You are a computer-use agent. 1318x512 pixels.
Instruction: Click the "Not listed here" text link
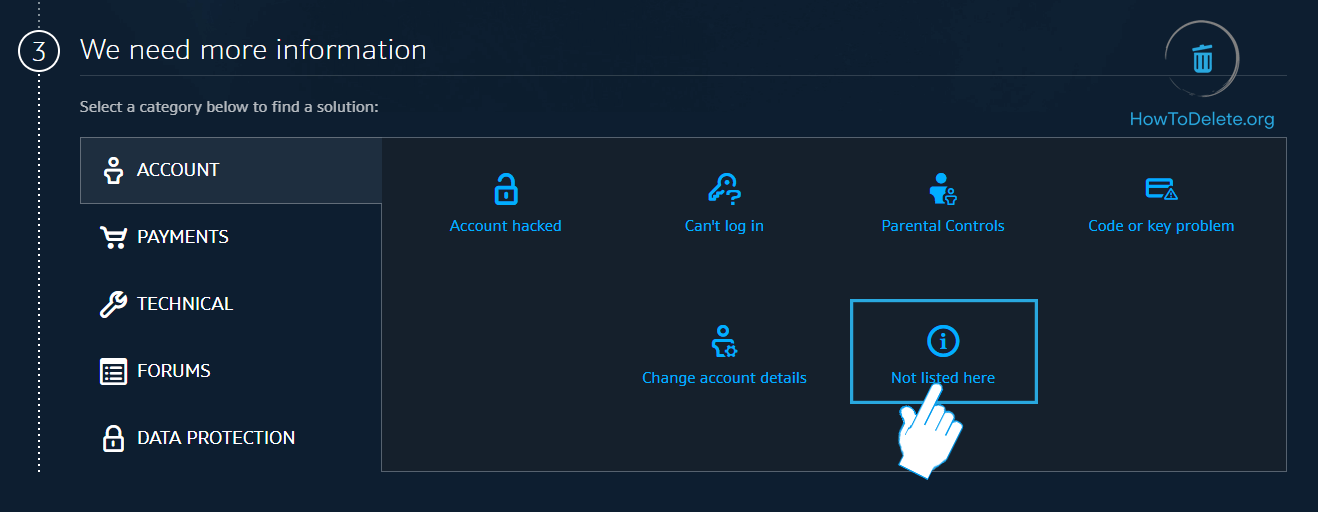pos(943,378)
